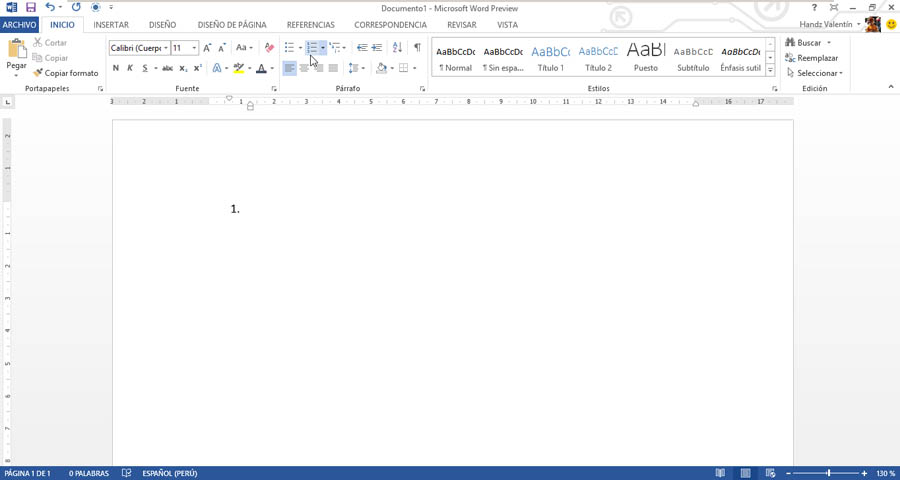Viewport: 900px width, 480px height.
Task: Click the bullet list icon
Action: (289, 48)
